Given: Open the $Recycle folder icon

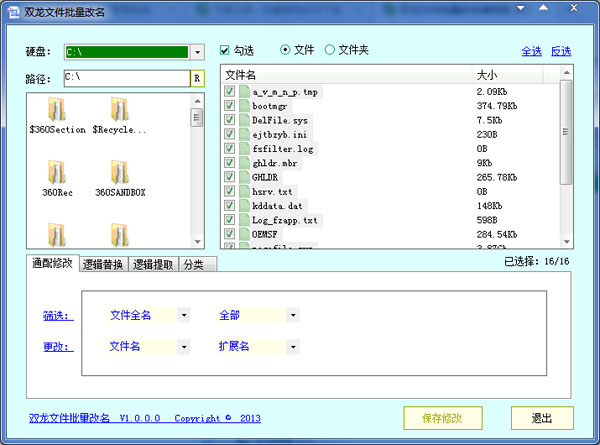Looking at the screenshot, I should 119,109.
